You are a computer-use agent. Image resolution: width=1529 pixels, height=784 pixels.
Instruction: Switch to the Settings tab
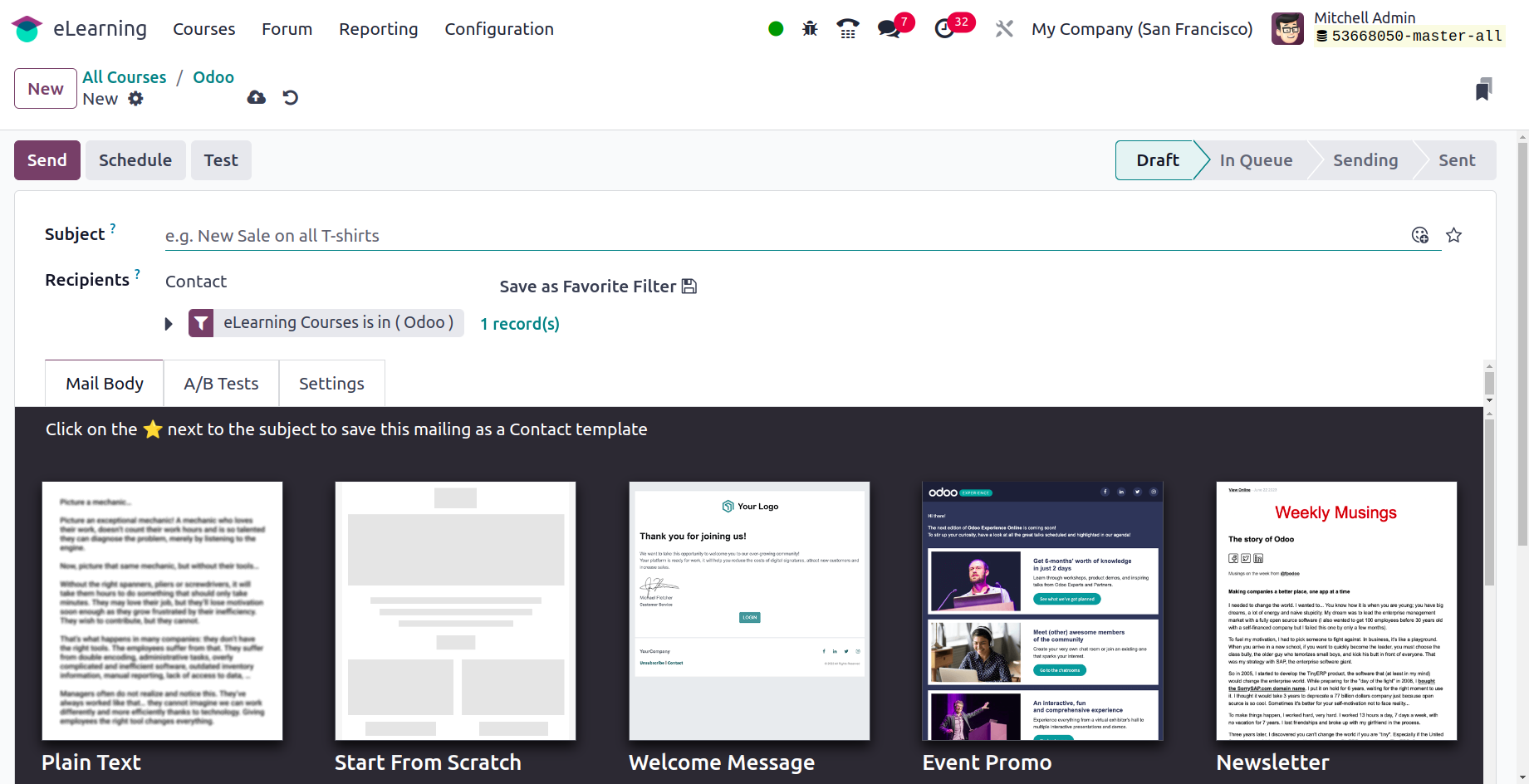(x=332, y=384)
